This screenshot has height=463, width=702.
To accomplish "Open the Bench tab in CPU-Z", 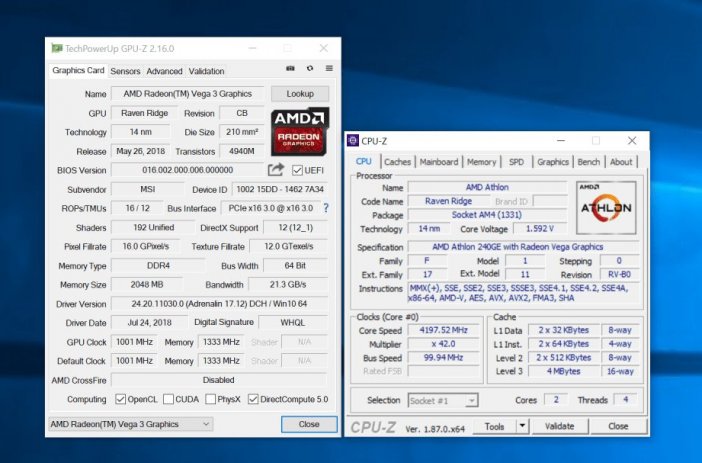I will tap(588, 162).
